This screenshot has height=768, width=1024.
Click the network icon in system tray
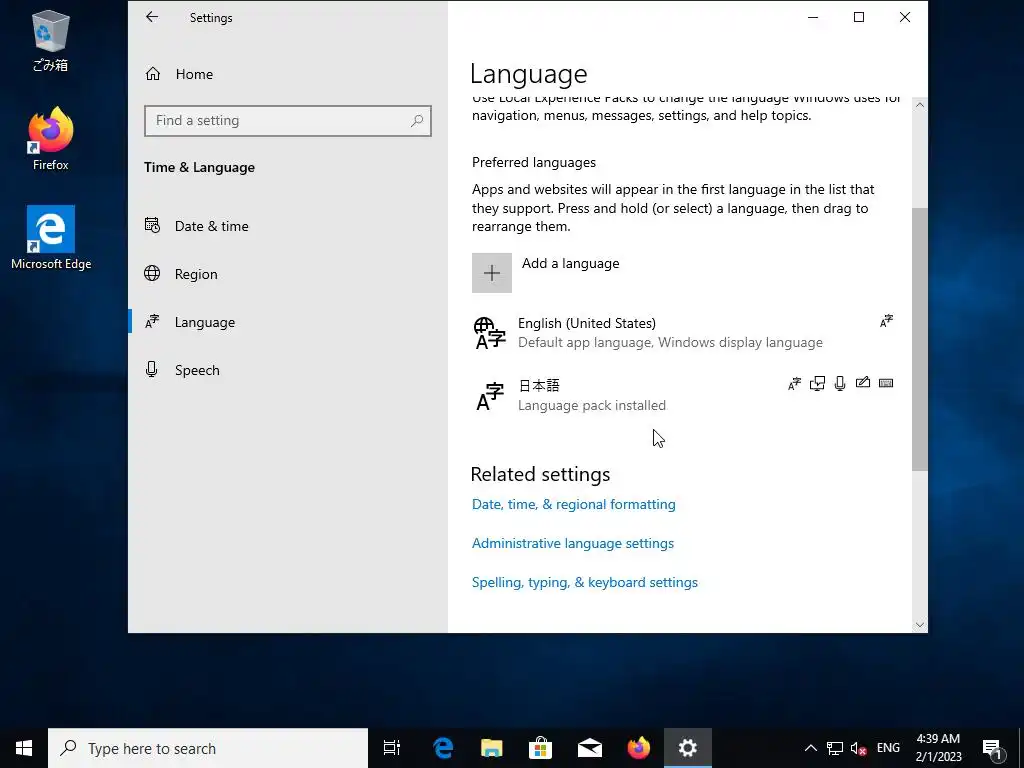tap(835, 748)
